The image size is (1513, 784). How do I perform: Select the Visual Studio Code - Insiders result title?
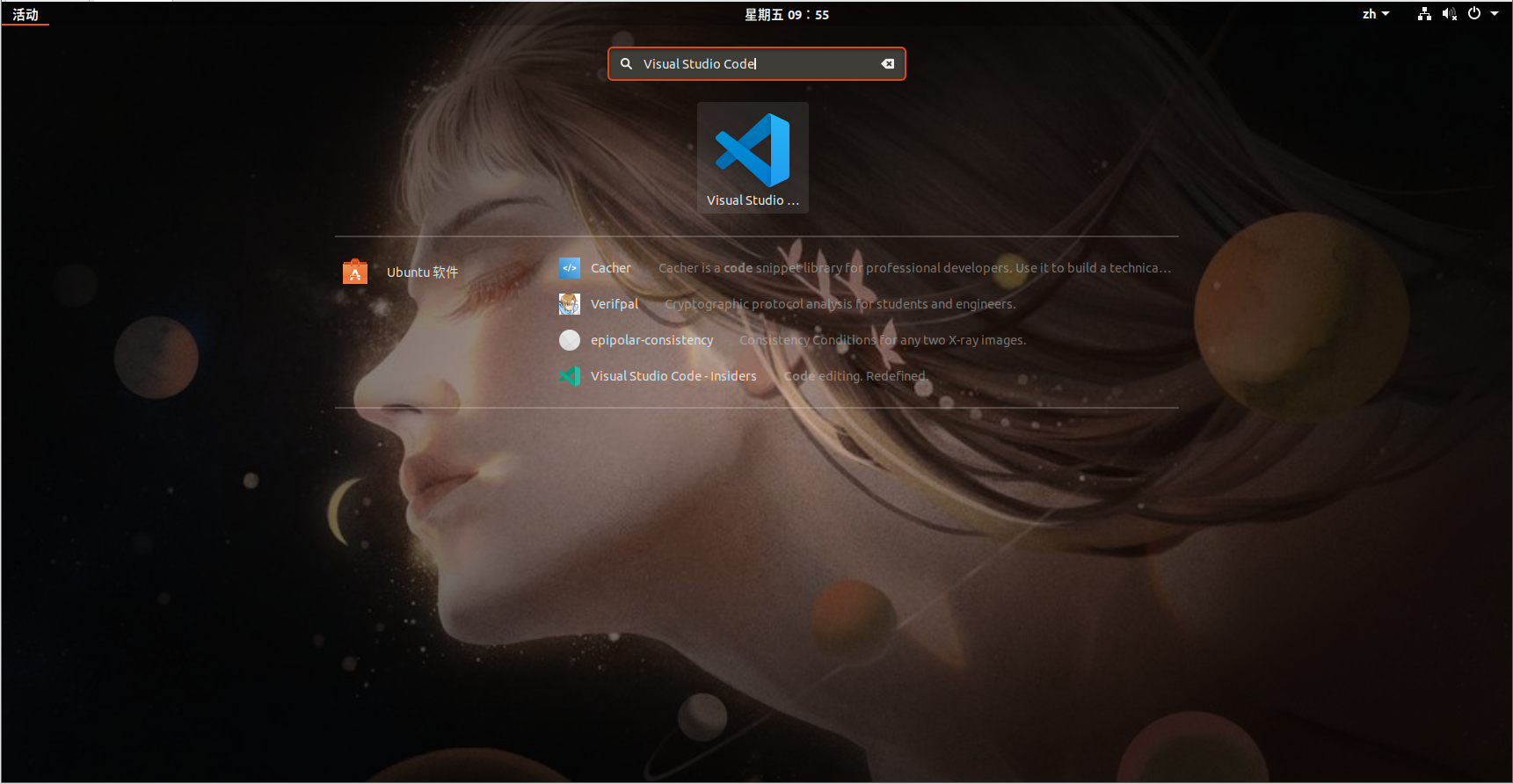click(673, 376)
